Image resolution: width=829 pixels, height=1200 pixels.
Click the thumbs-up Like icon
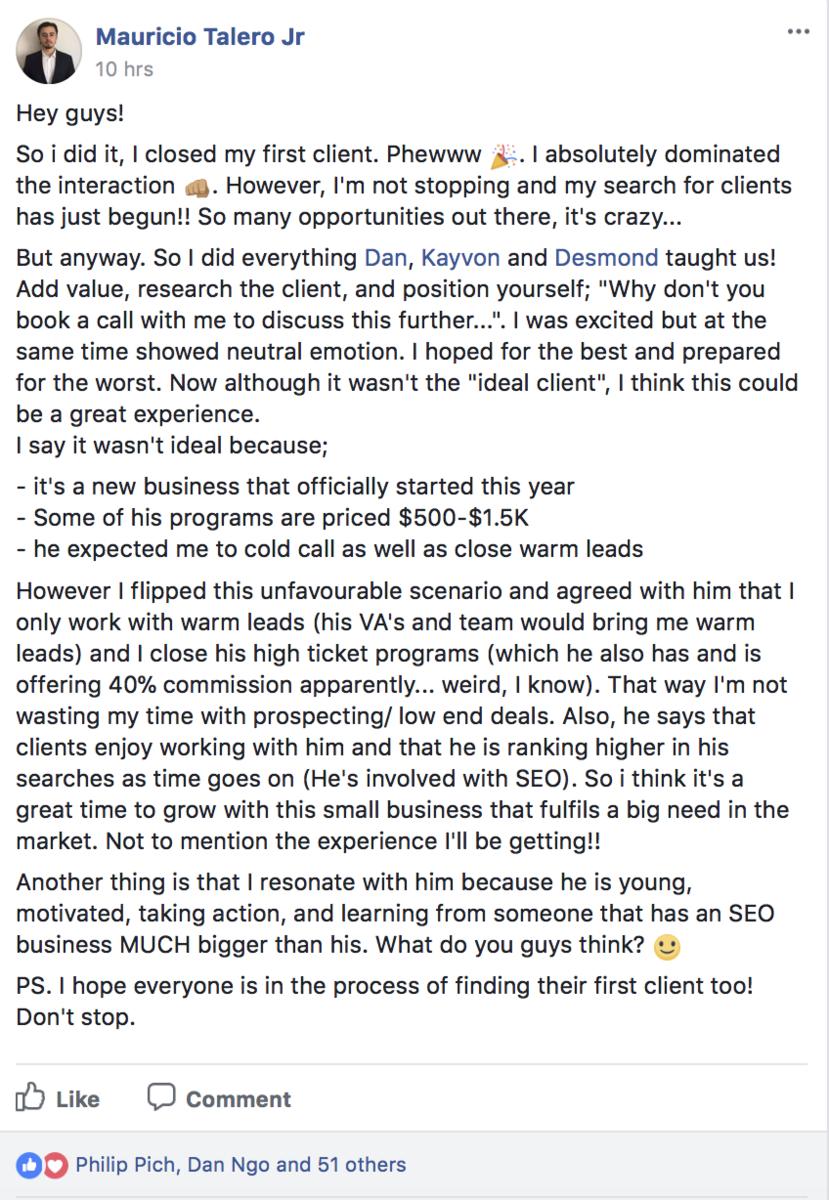(x=30, y=1097)
